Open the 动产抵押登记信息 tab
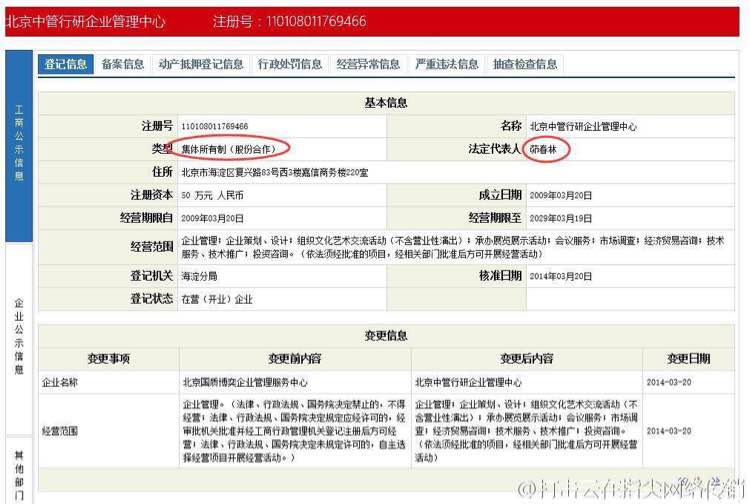750x504 pixels. [x=201, y=64]
